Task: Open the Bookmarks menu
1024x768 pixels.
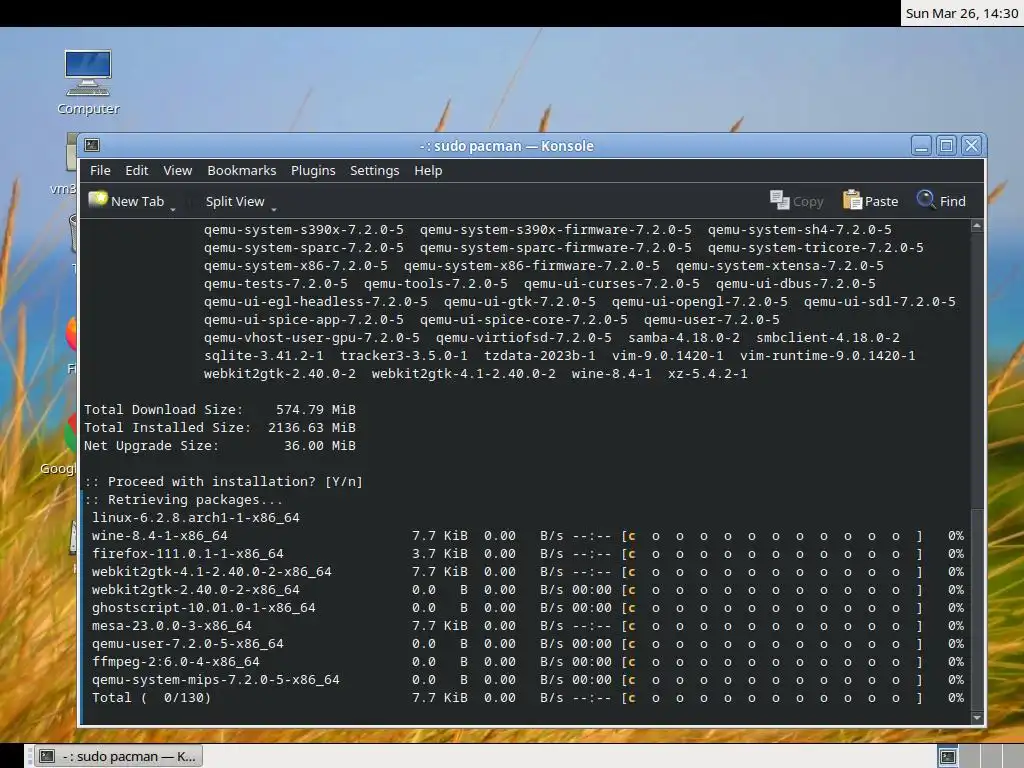Action: tap(242, 170)
